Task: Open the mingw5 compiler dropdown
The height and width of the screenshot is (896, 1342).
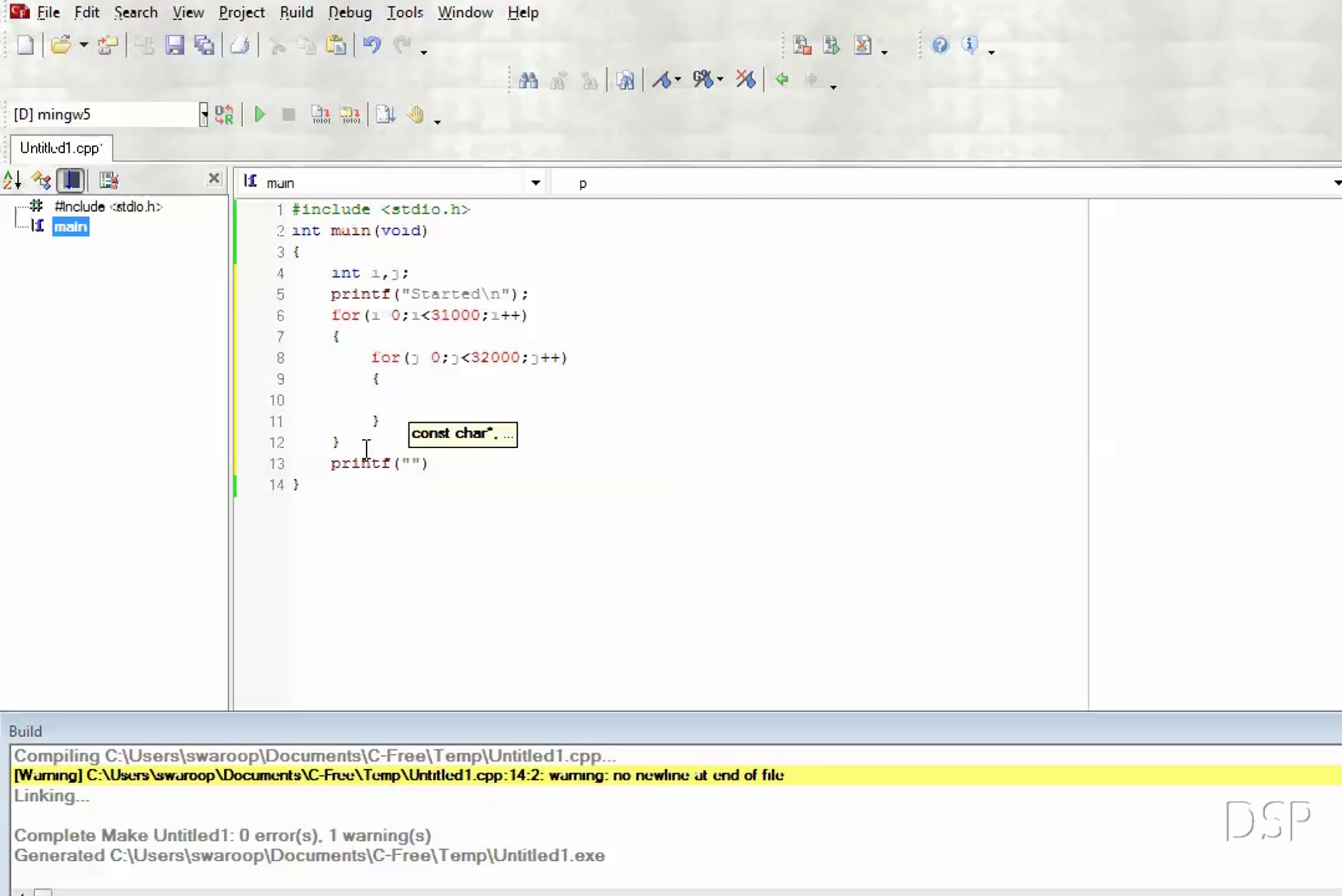Action: [x=204, y=115]
